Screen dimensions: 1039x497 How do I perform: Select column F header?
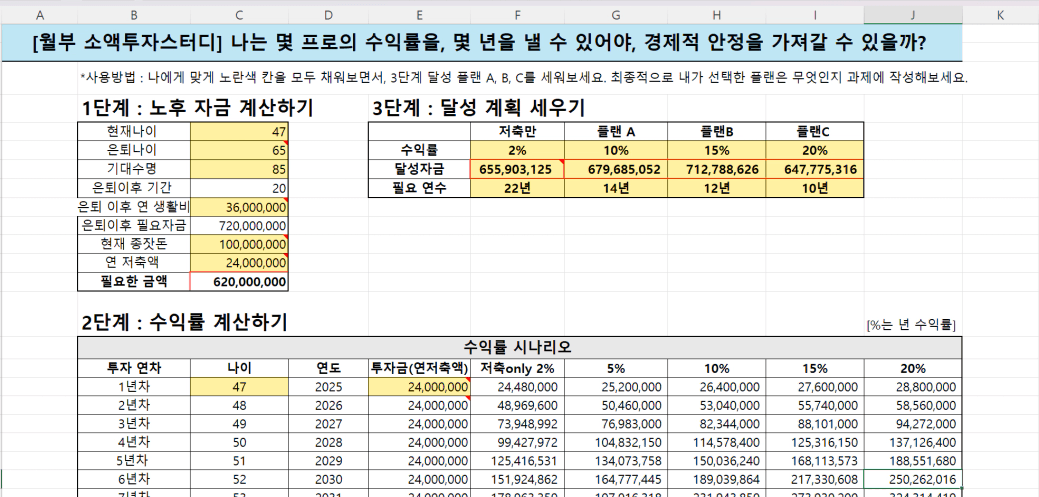[x=518, y=15]
